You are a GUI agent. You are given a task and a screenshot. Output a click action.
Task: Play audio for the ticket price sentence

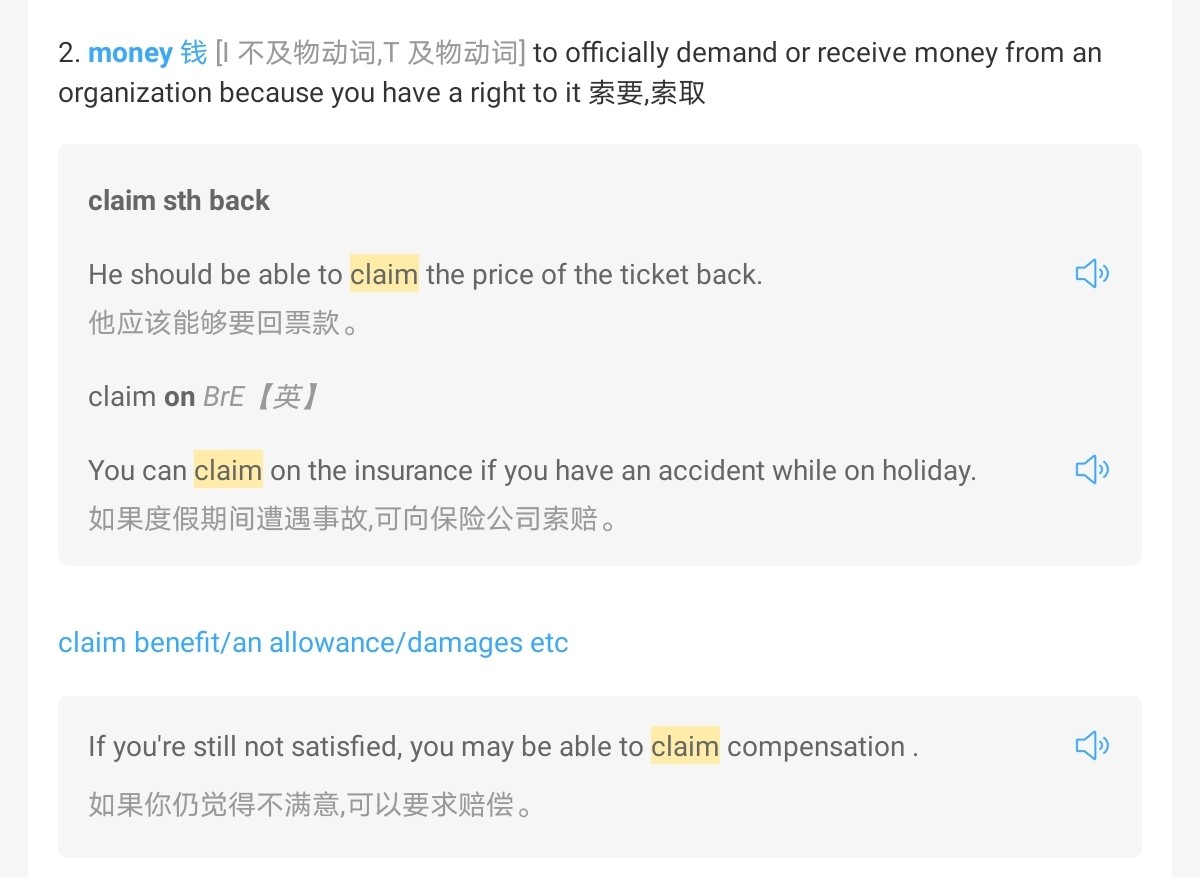pos(1092,273)
